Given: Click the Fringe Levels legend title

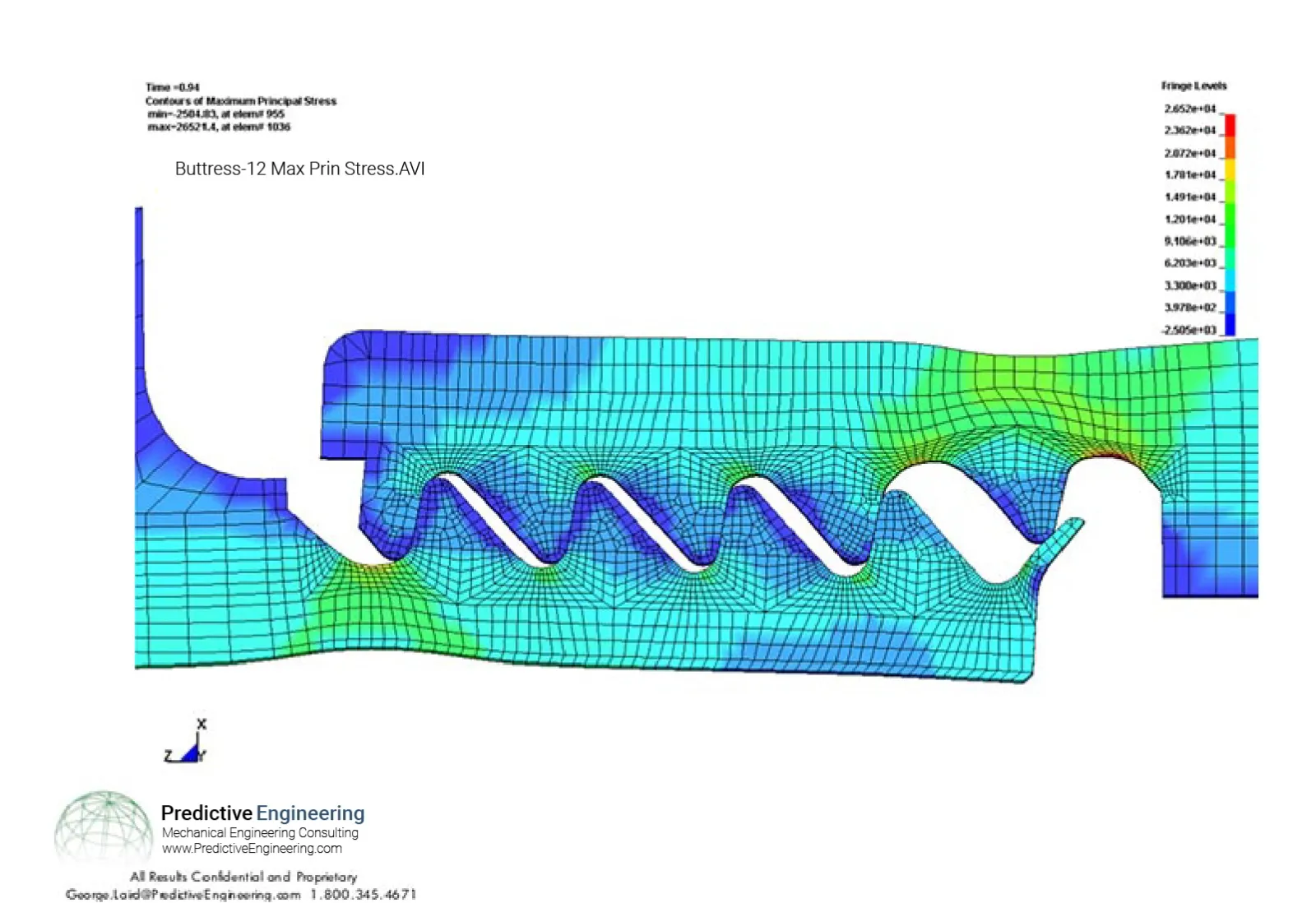Looking at the screenshot, I should click(1193, 86).
